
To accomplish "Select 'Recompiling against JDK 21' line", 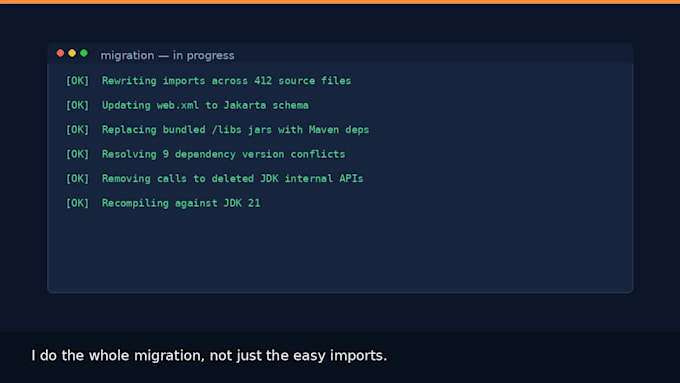I will tap(181, 203).
